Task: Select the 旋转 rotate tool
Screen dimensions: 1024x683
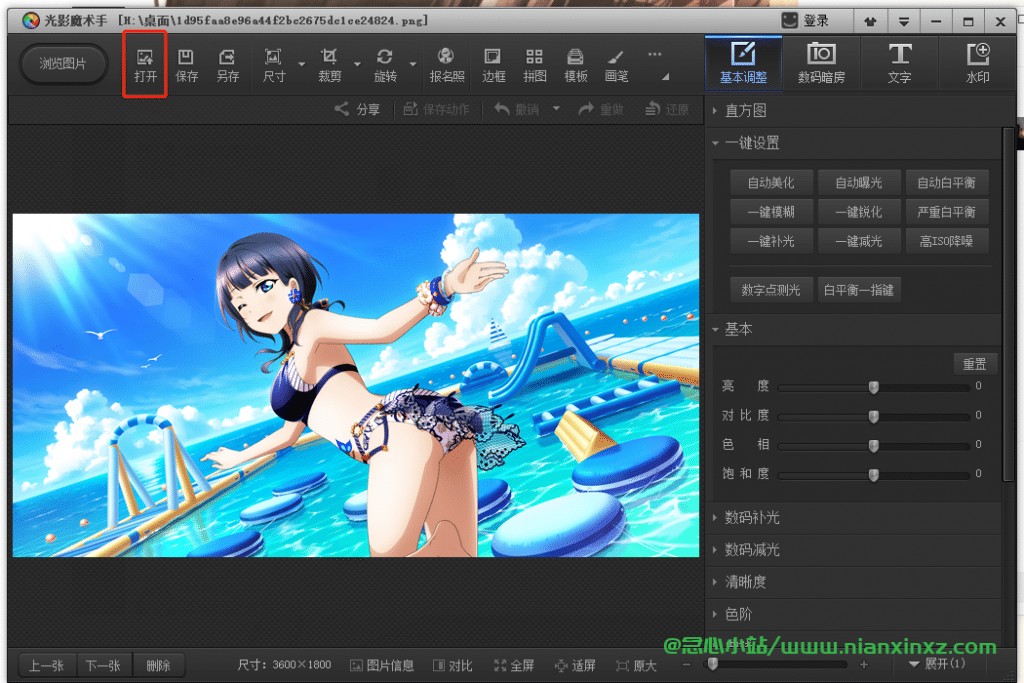Action: click(385, 65)
